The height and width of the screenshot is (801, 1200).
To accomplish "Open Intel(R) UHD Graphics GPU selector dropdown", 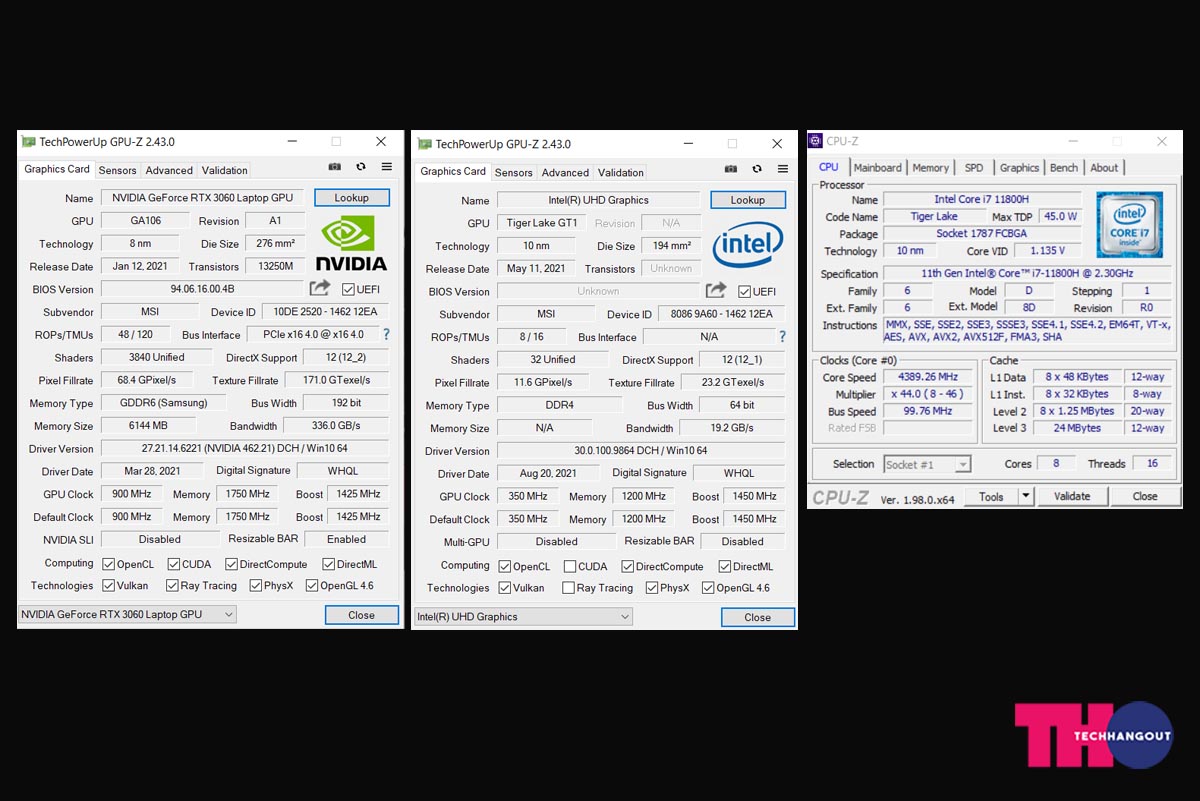I will coord(523,616).
